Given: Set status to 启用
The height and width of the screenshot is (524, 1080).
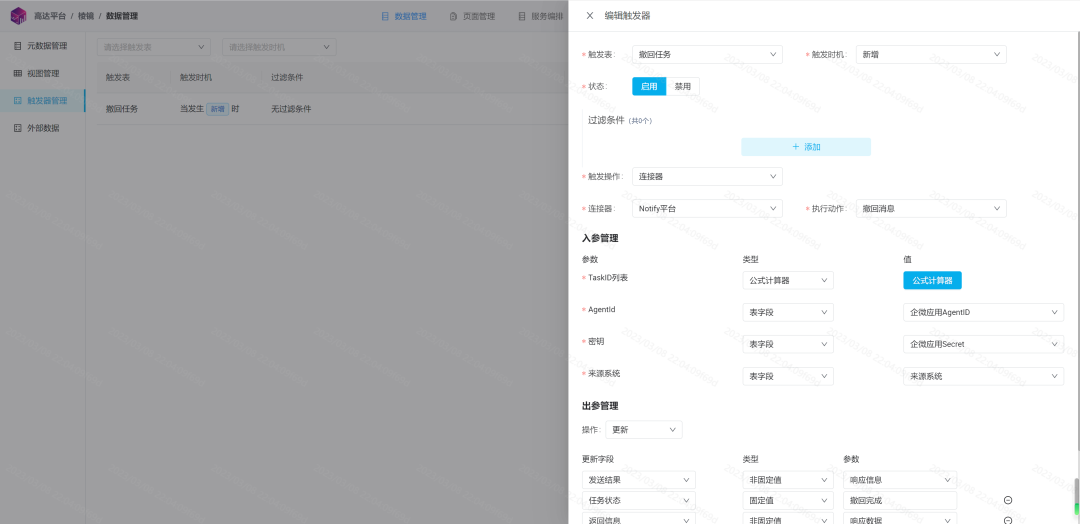Looking at the screenshot, I should coord(649,87).
